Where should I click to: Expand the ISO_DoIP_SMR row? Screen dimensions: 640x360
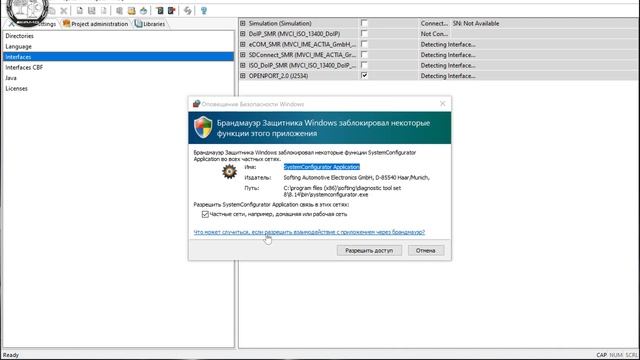[x=243, y=65]
